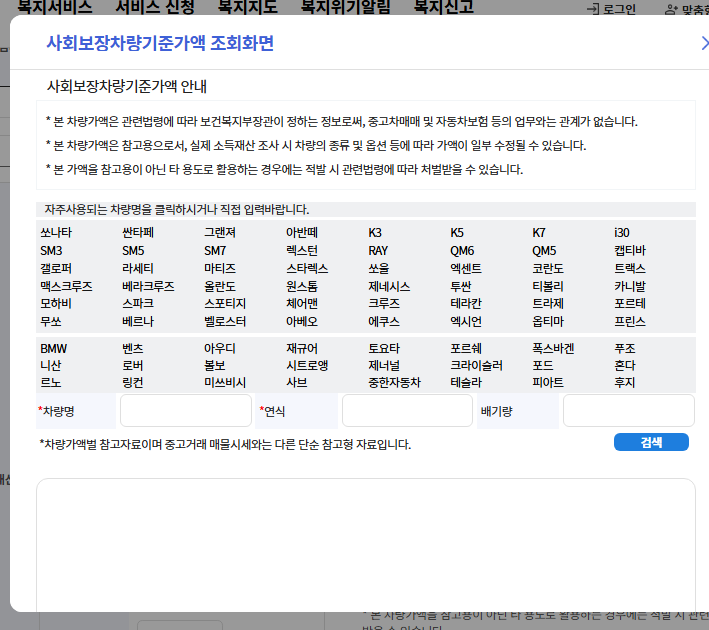The width and height of the screenshot is (709, 630).
Task: Click the 검색 search button
Action: [651, 442]
